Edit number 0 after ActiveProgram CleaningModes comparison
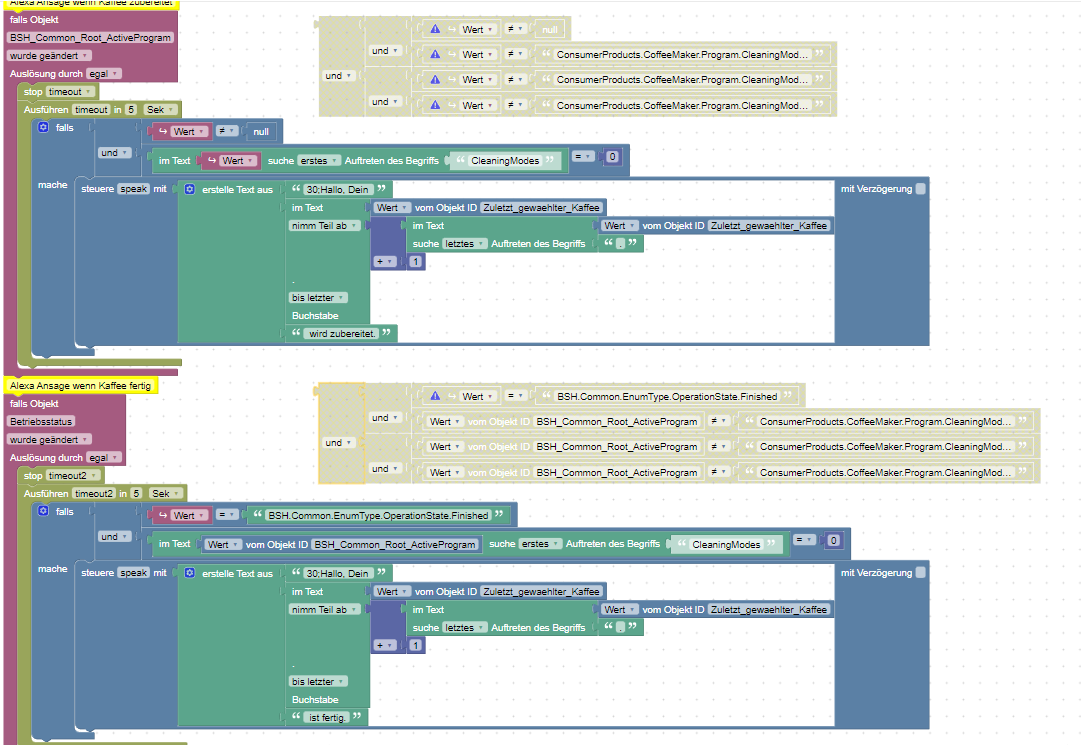1081x745 pixels. pos(833,540)
